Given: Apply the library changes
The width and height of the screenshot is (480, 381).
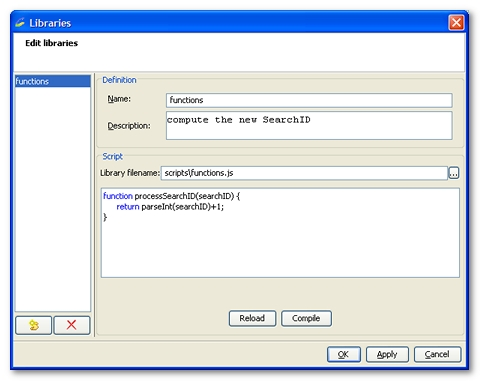Looking at the screenshot, I should pyautogui.click(x=387, y=354).
